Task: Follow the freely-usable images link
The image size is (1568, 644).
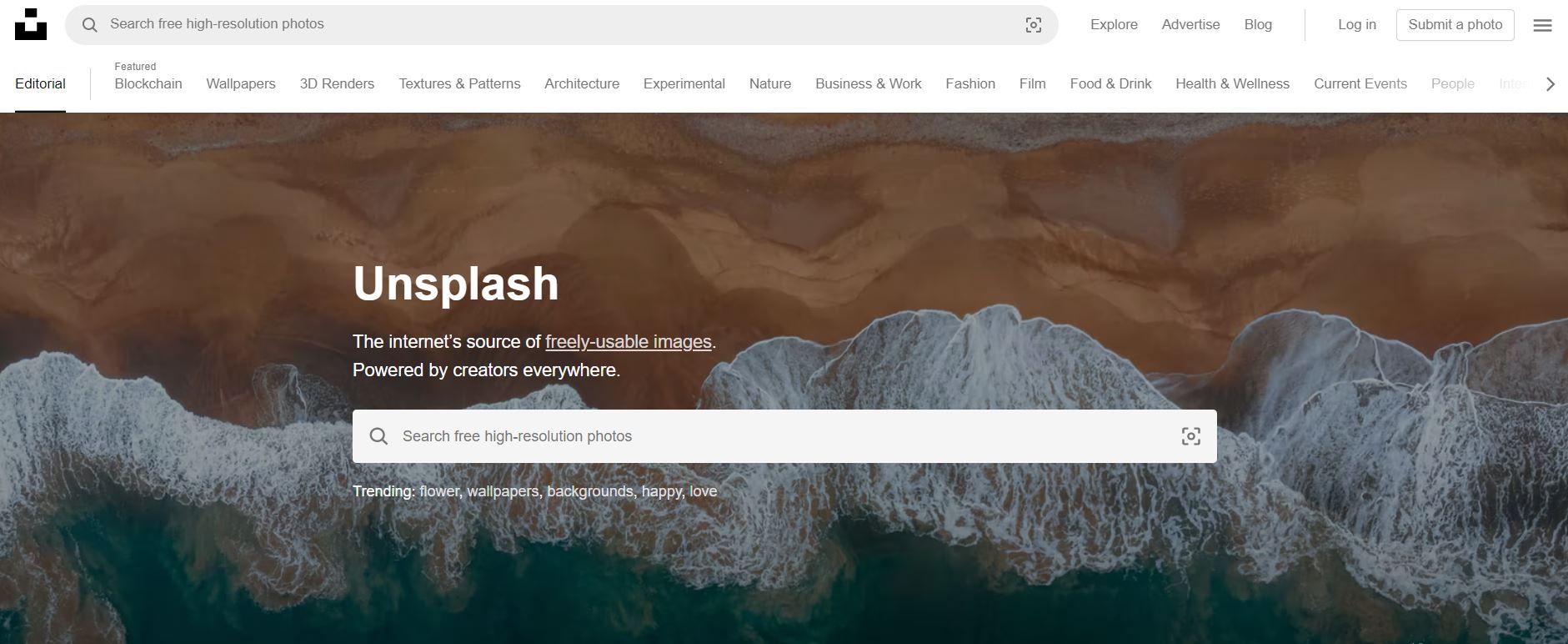Action: pyautogui.click(x=629, y=341)
